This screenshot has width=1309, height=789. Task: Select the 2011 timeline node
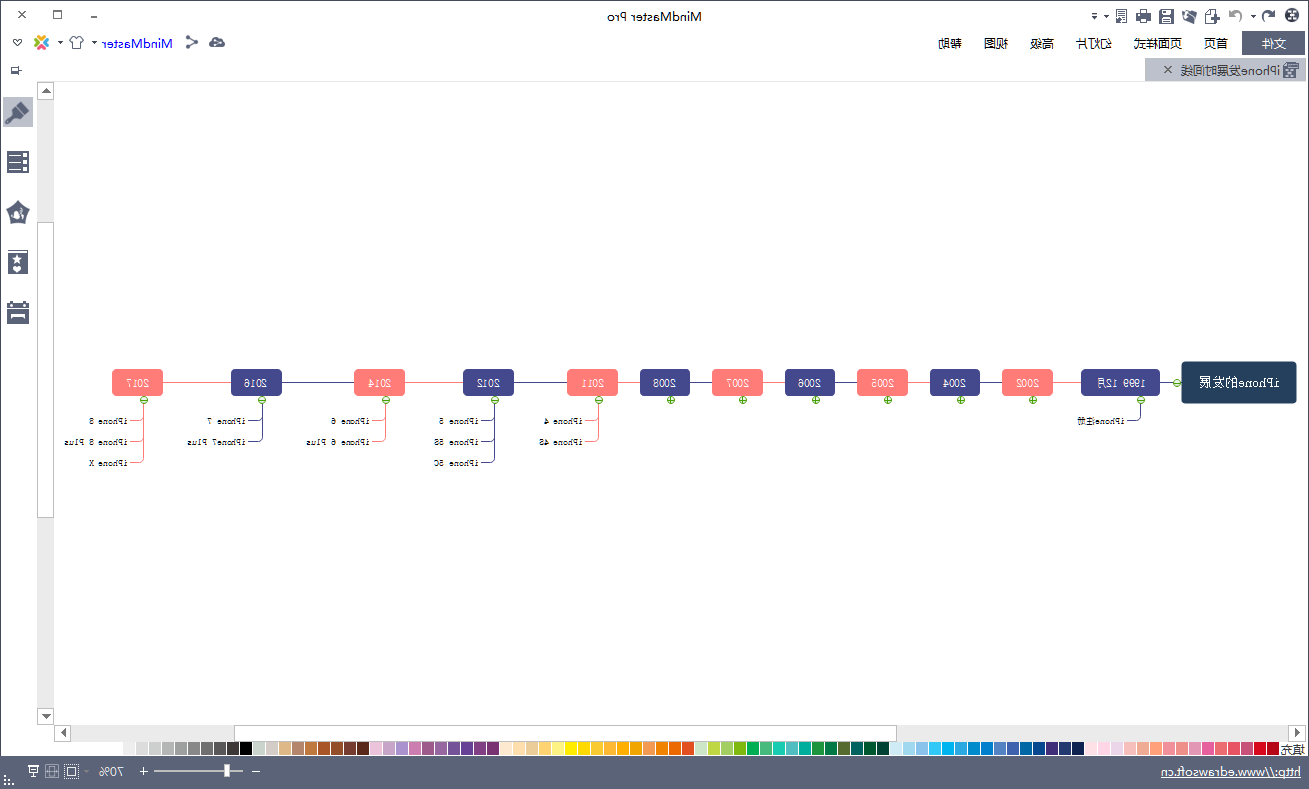click(x=592, y=382)
